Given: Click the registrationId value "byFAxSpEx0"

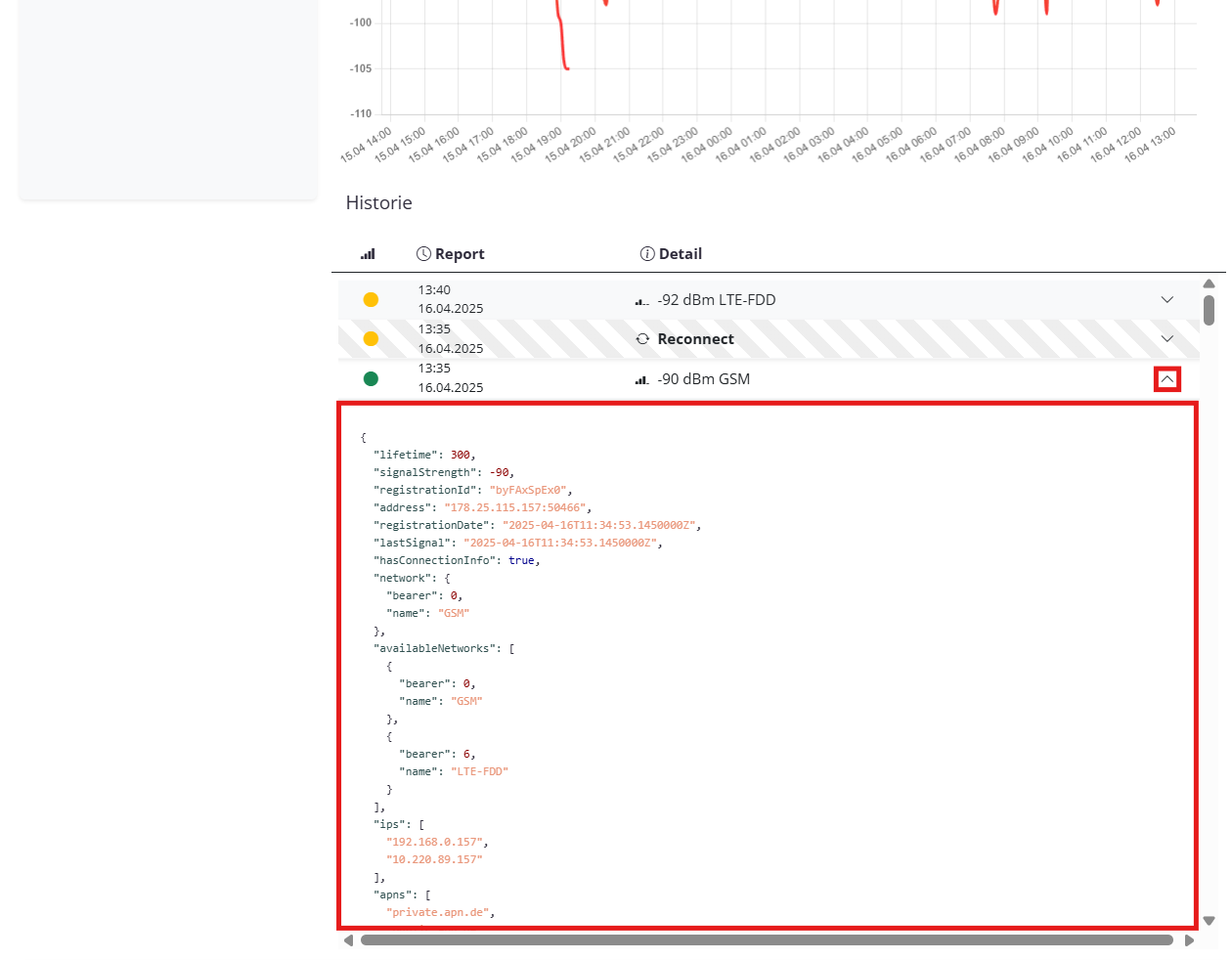Looking at the screenshot, I should [528, 491].
